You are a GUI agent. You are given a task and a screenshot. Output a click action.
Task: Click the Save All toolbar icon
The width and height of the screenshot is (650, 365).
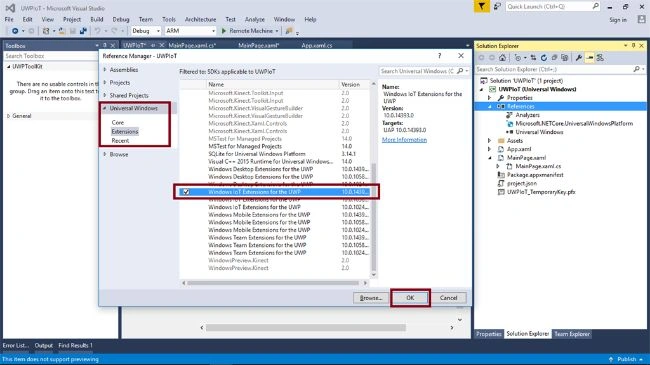coord(83,31)
